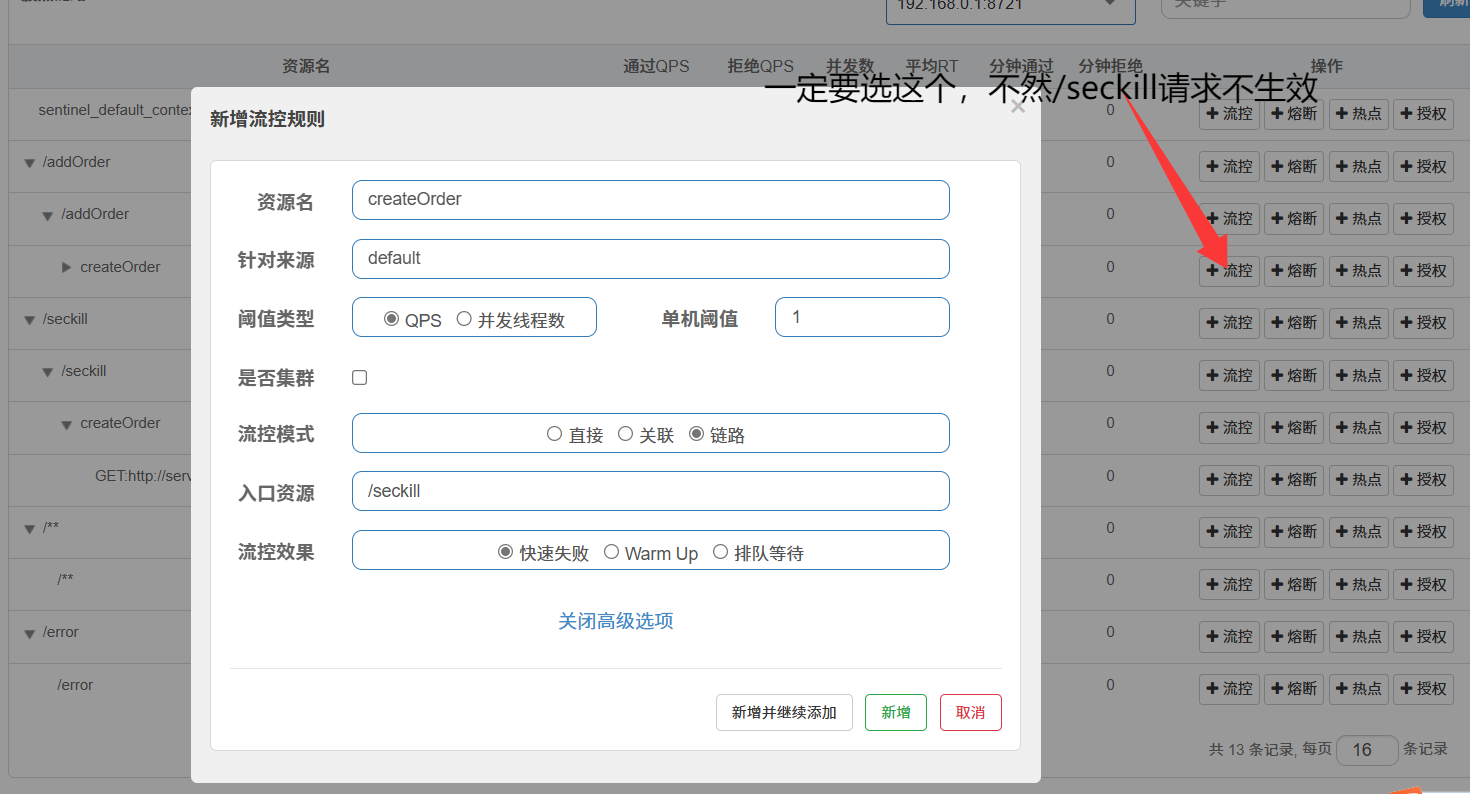Click 熔断 button in the /** parent row
Viewport: 1470px width, 794px height.
coord(1293,532)
